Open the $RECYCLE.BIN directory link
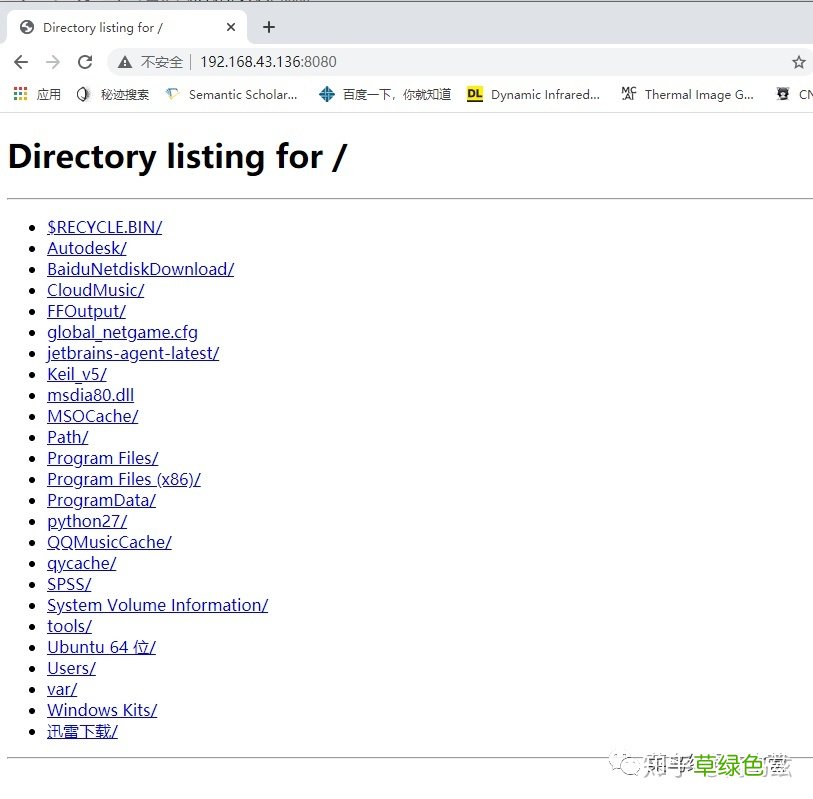 click(x=104, y=227)
